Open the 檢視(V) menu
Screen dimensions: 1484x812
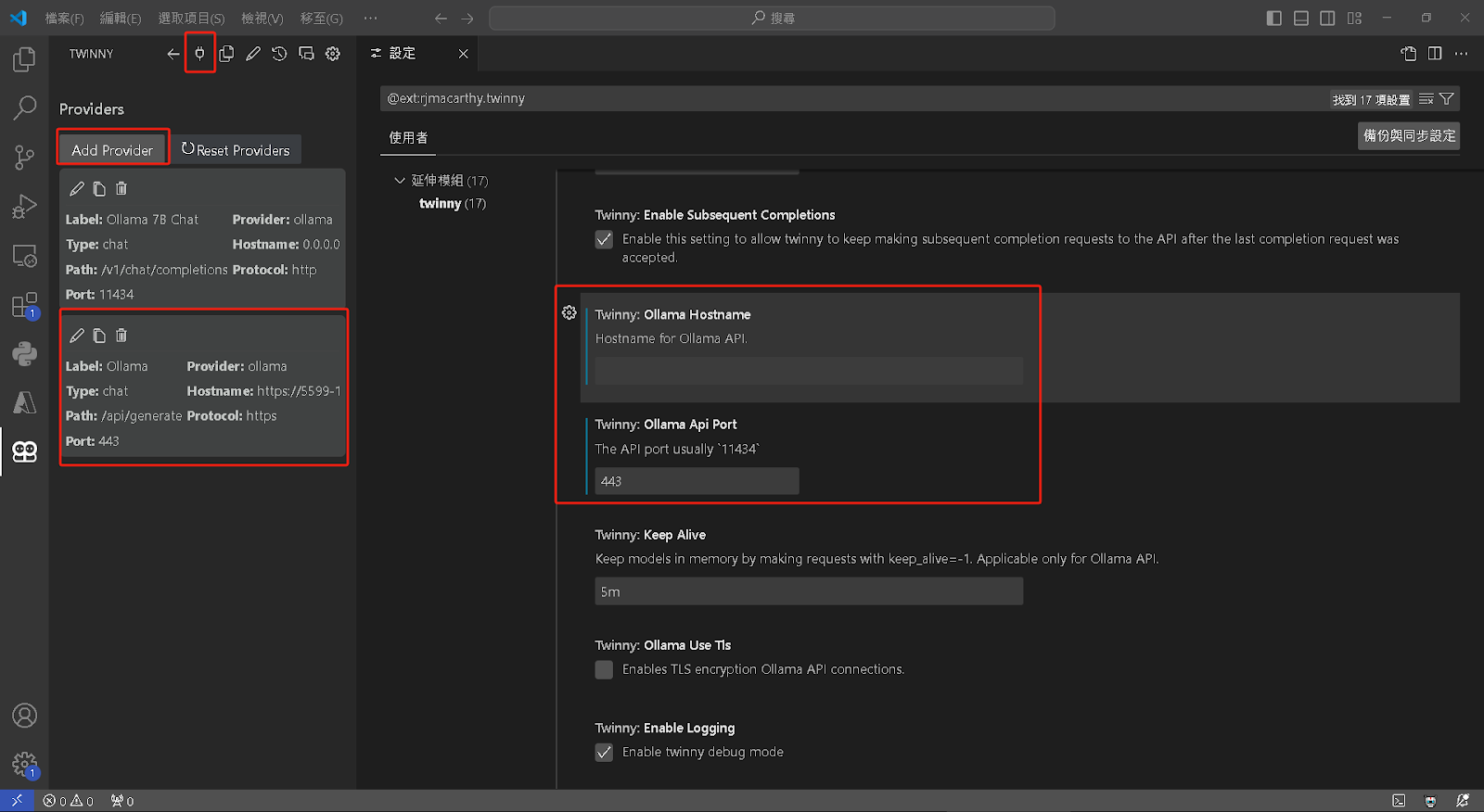pos(262,18)
